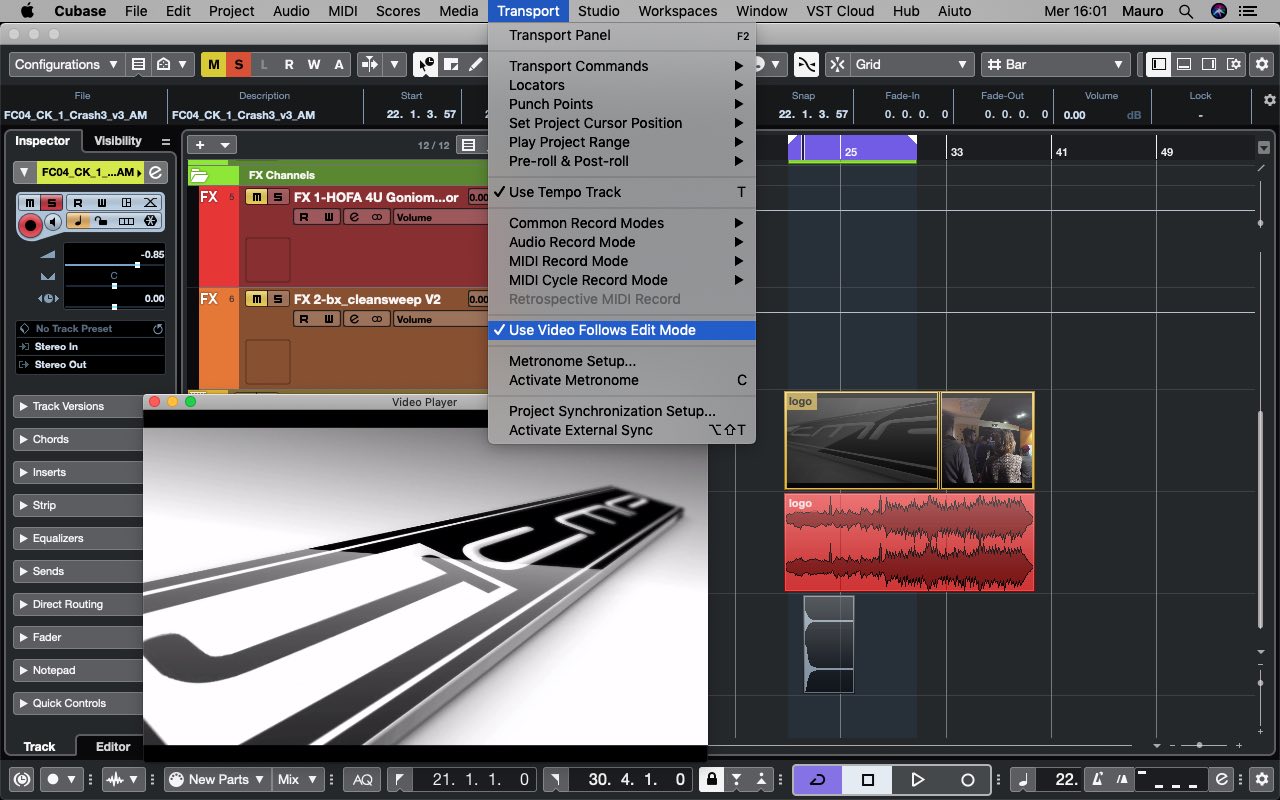The image size is (1280, 800).
Task: Click Use Video Follows Edit Mode
Action: pyautogui.click(x=621, y=330)
